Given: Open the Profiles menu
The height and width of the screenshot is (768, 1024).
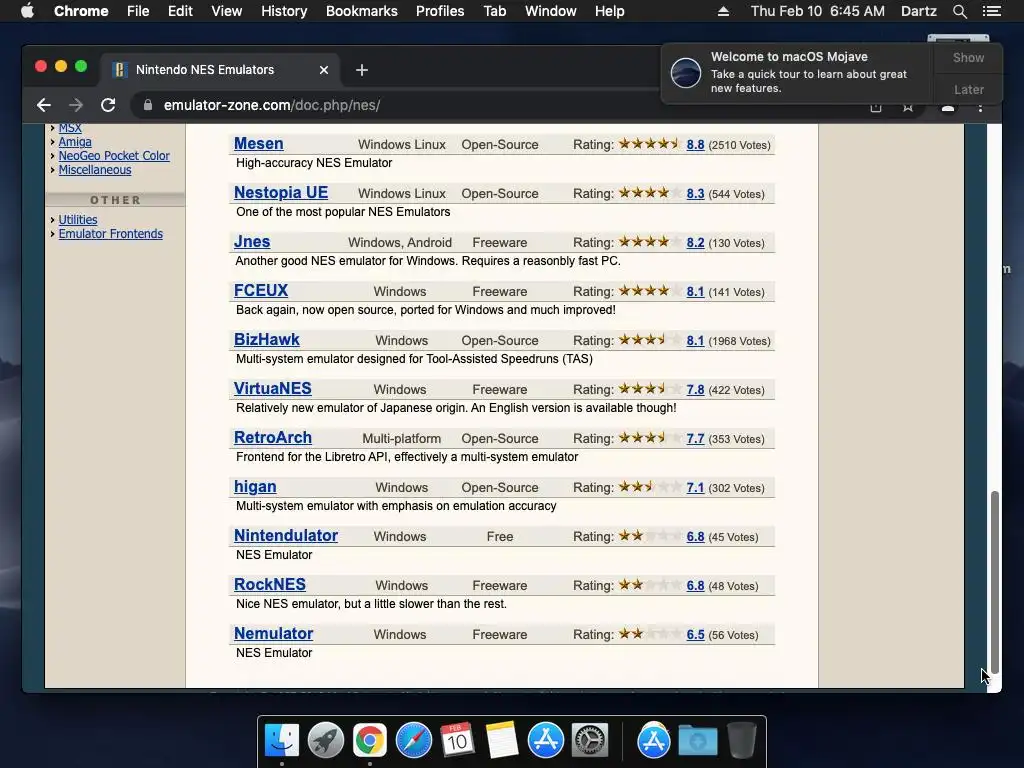Looking at the screenshot, I should click(440, 11).
